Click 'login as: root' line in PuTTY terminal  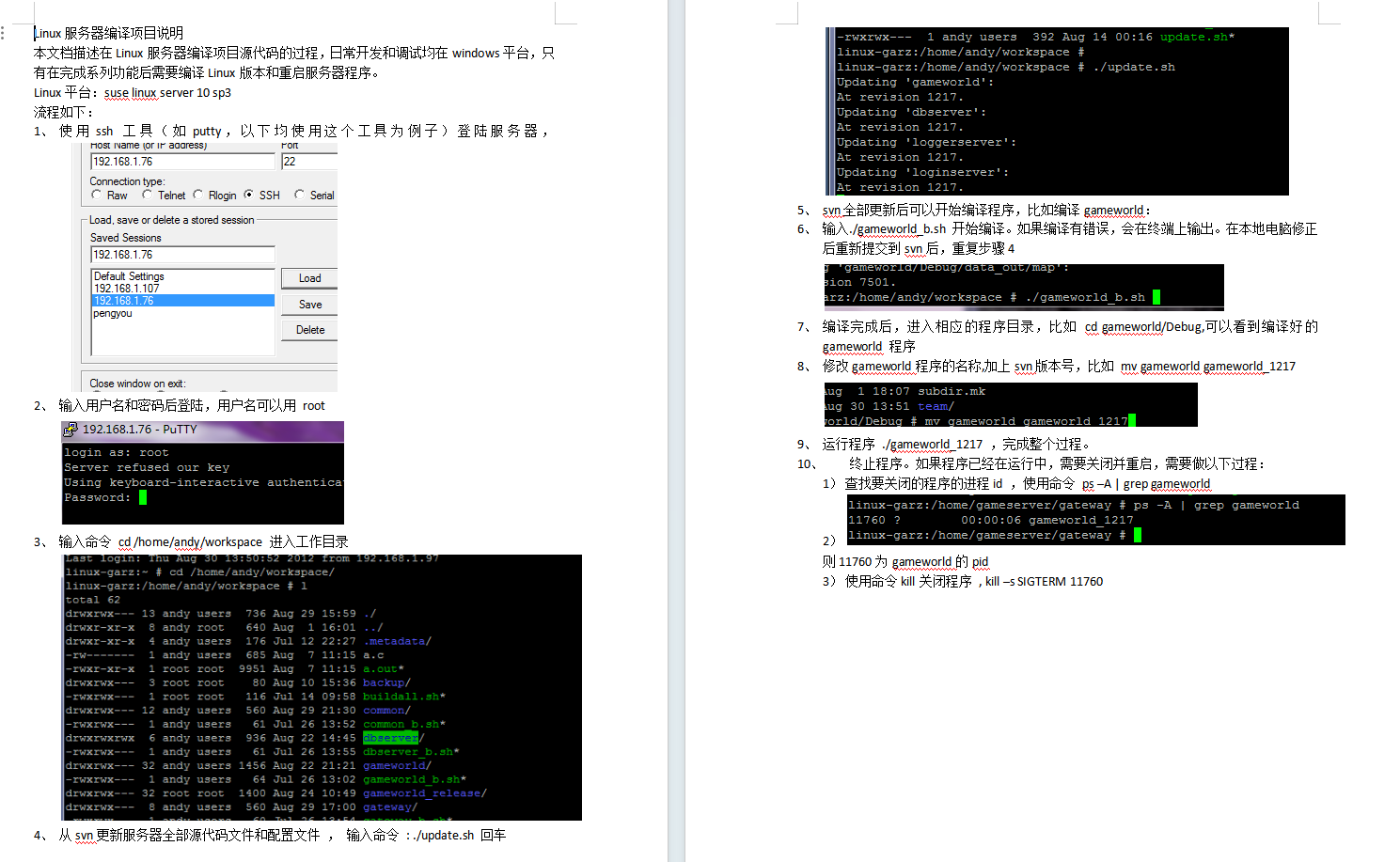[117, 452]
